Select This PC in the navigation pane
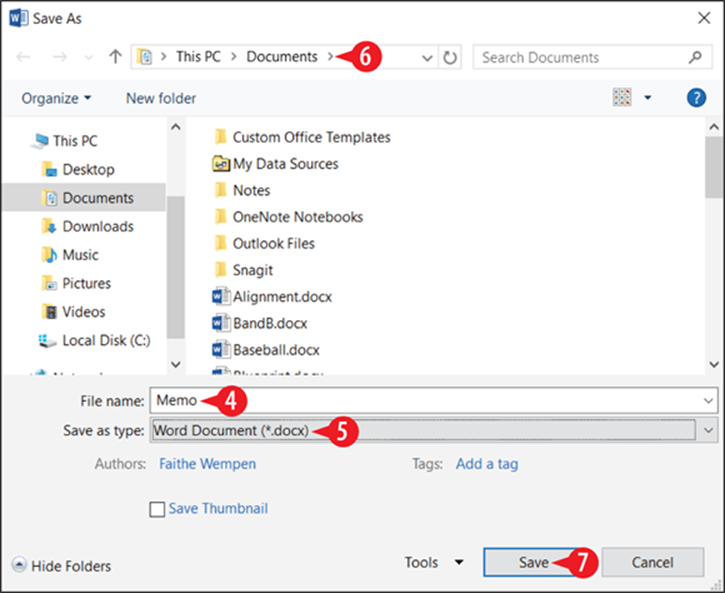 tap(64, 141)
